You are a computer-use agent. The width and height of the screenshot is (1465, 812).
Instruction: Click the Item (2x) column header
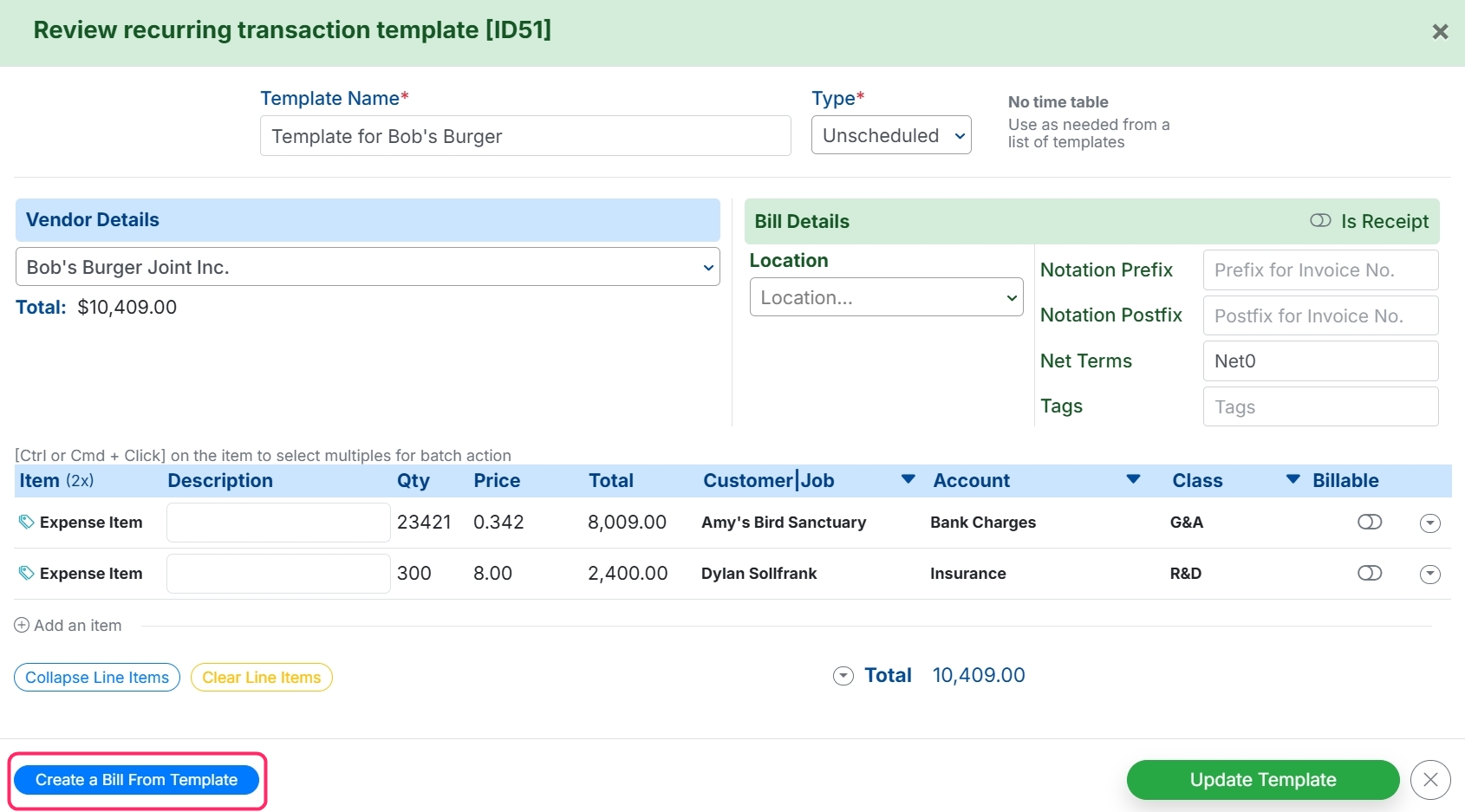tap(56, 480)
